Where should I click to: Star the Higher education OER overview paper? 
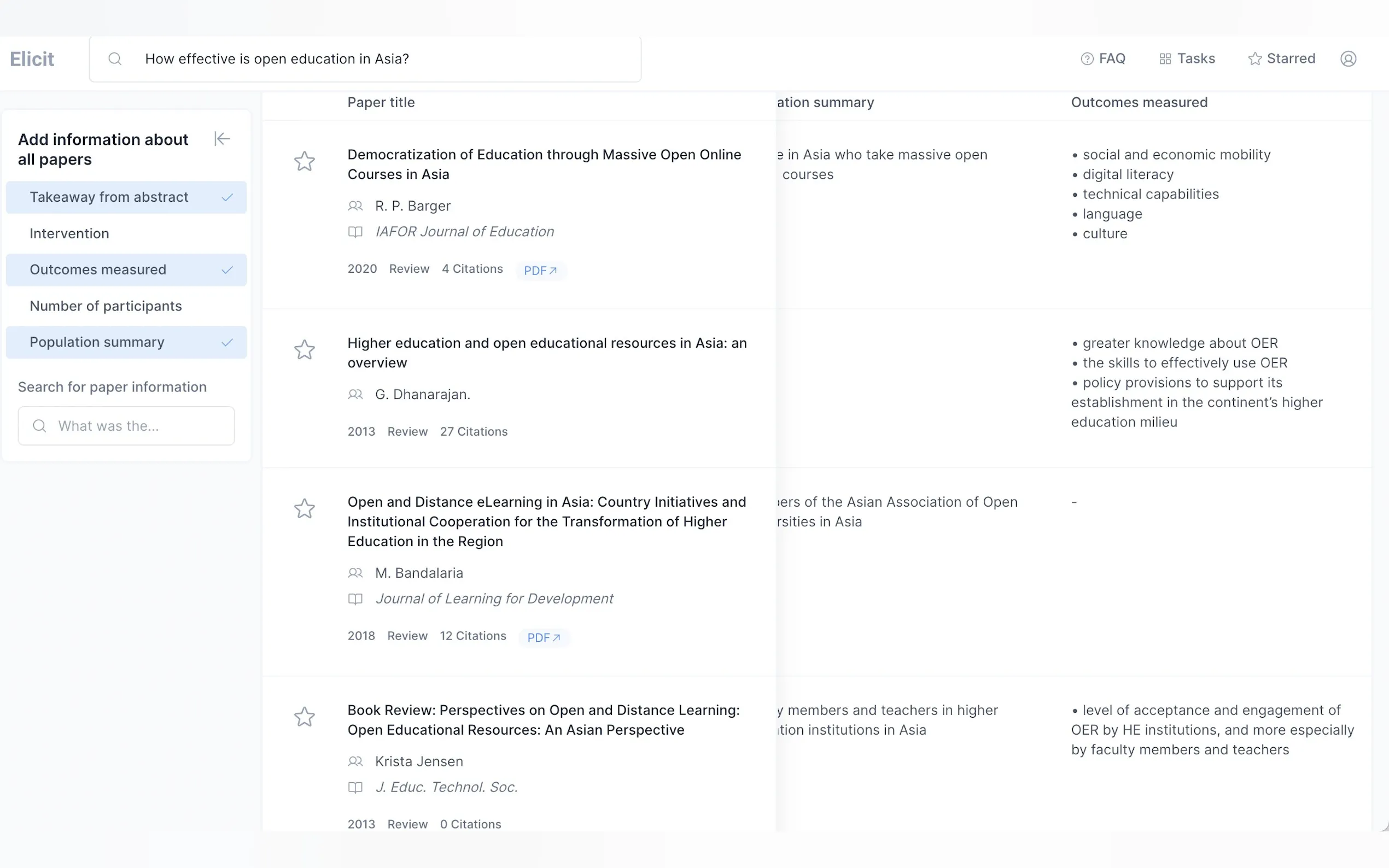305,350
